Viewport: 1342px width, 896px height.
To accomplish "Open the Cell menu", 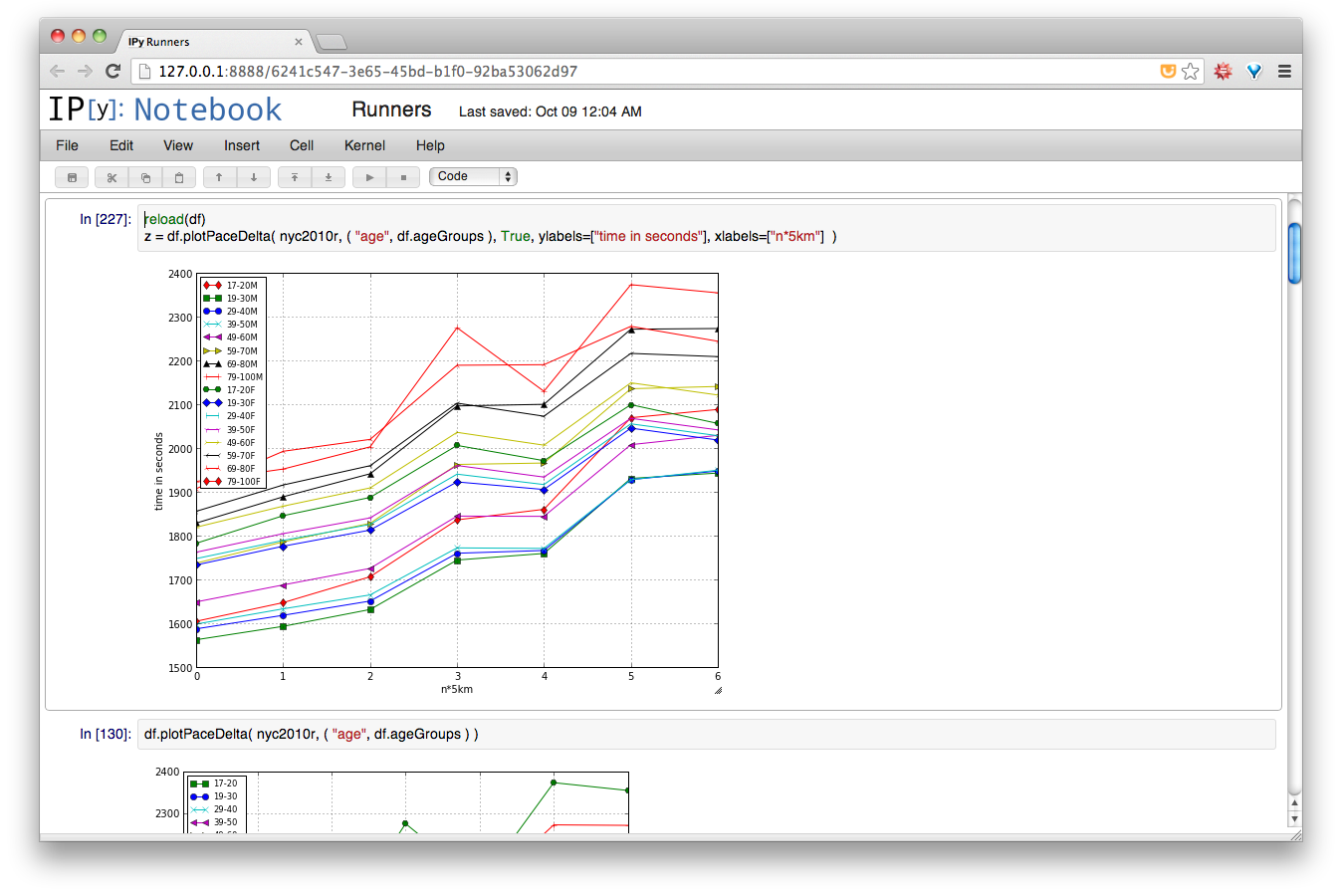I will tap(302, 145).
